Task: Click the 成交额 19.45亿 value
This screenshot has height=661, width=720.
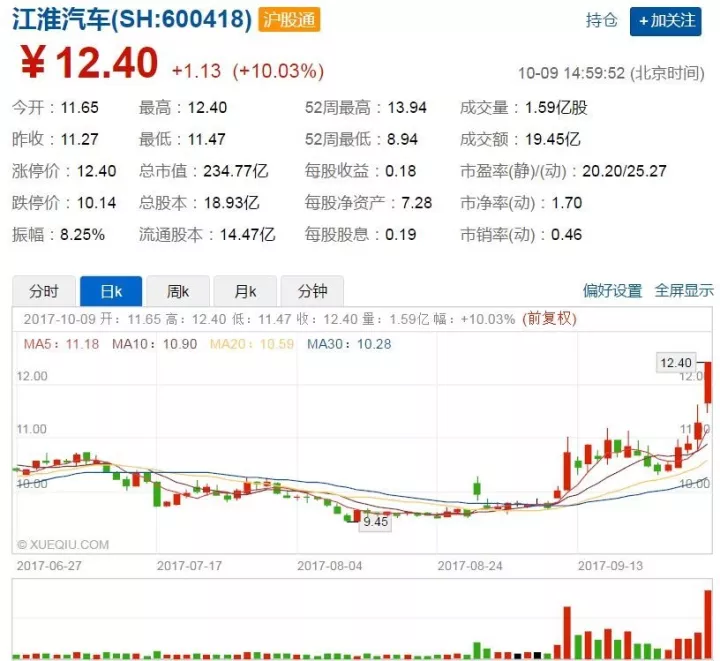Action: [553, 139]
